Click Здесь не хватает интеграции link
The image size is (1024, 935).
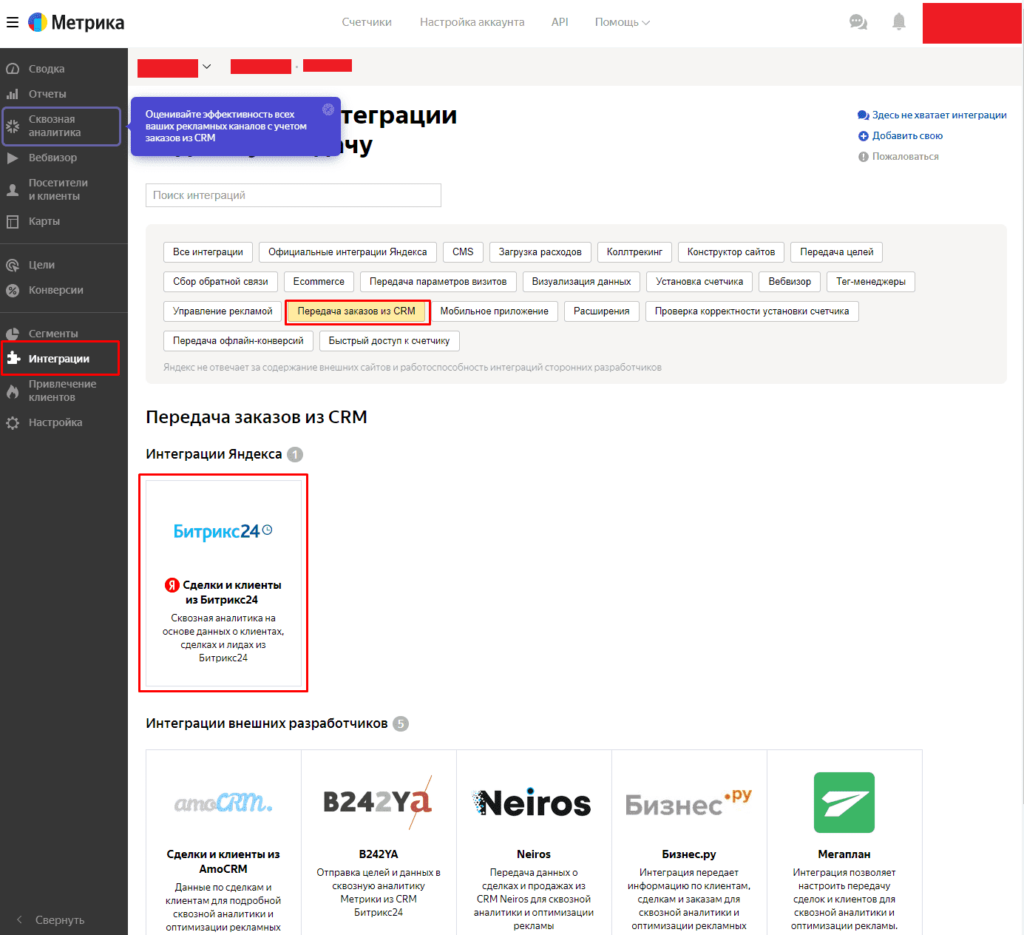(932, 115)
